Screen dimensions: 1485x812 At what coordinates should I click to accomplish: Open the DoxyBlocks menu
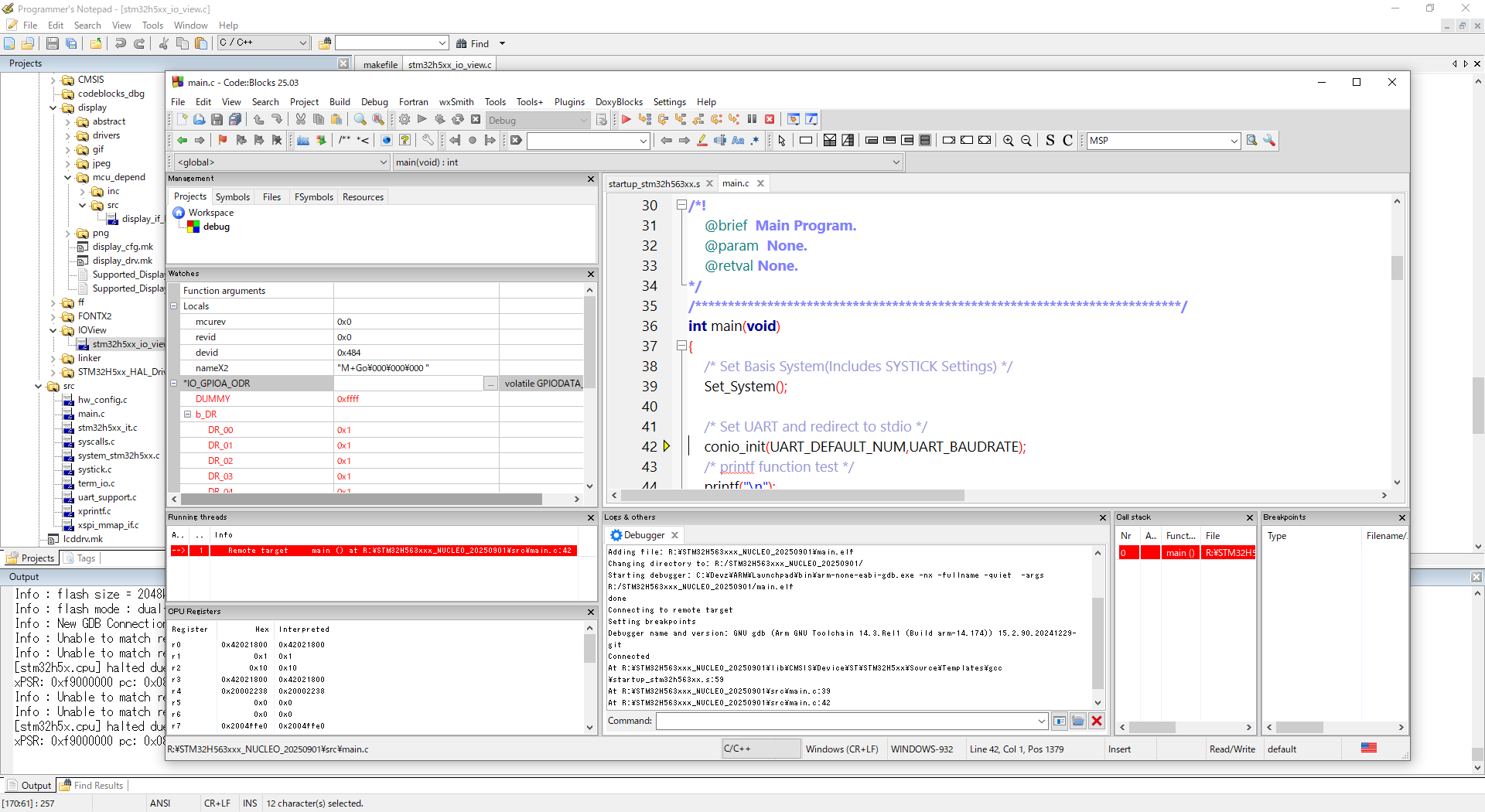619,102
